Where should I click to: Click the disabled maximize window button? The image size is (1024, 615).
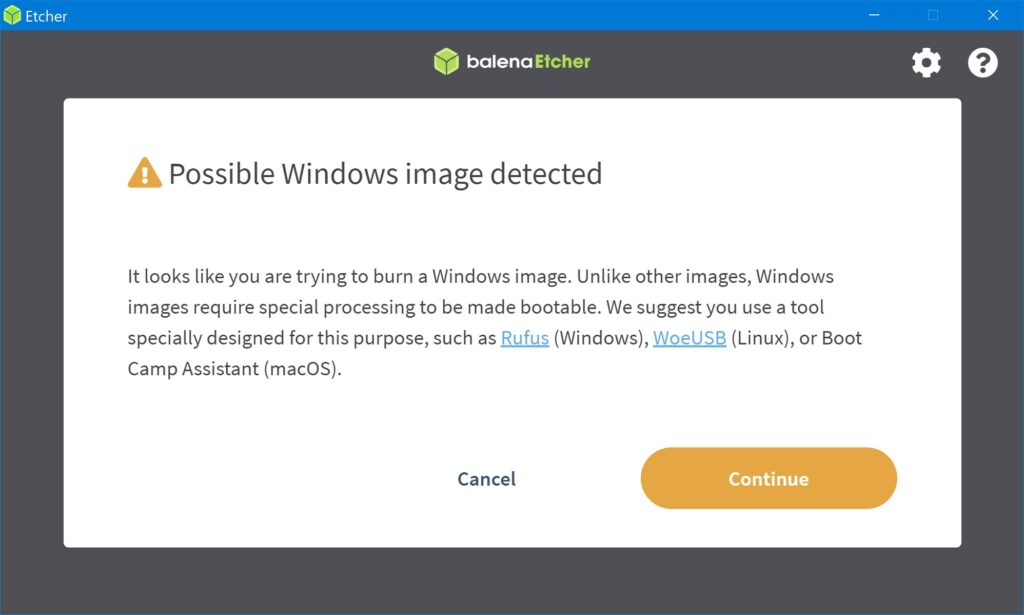[933, 15]
